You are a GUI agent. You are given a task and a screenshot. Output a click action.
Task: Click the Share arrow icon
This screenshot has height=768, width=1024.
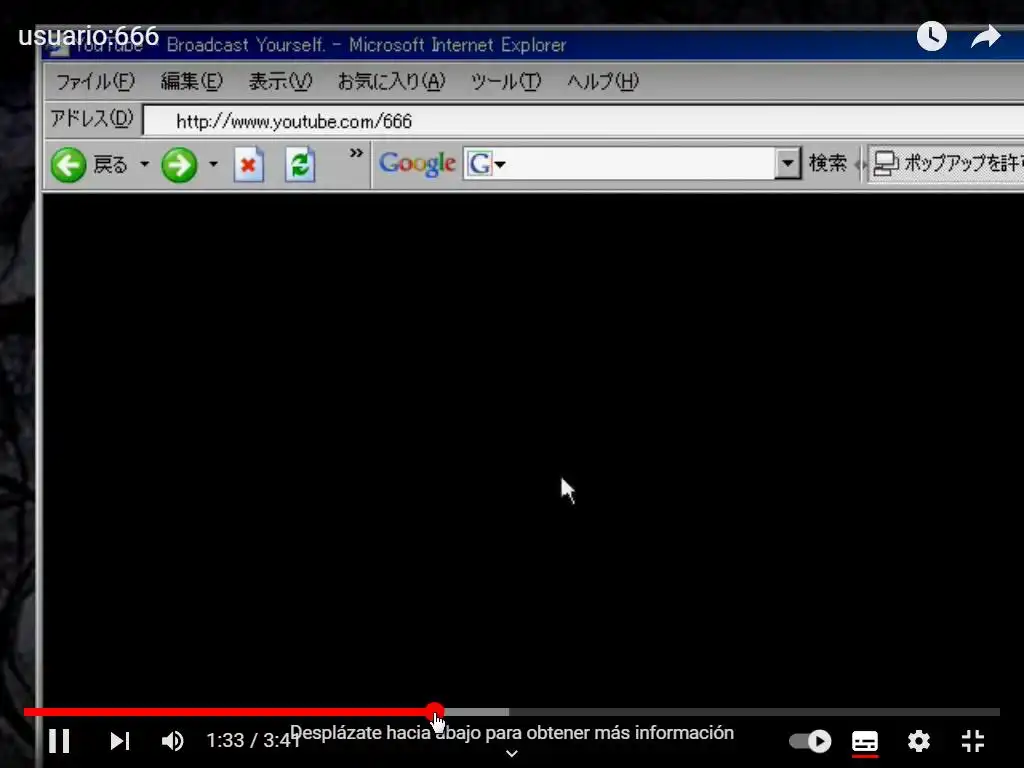click(x=985, y=36)
